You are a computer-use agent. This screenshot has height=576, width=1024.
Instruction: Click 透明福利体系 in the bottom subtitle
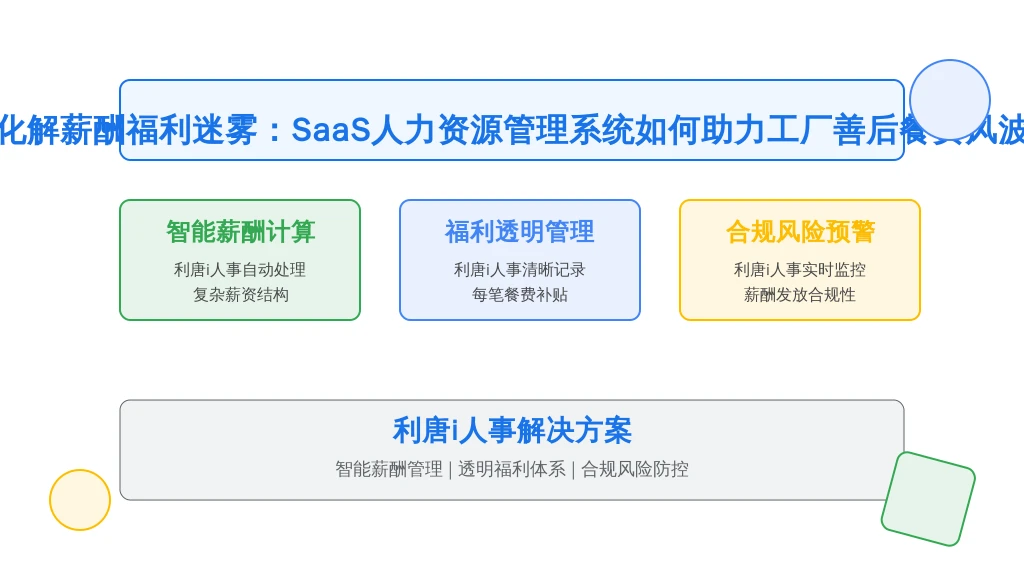click(x=511, y=469)
